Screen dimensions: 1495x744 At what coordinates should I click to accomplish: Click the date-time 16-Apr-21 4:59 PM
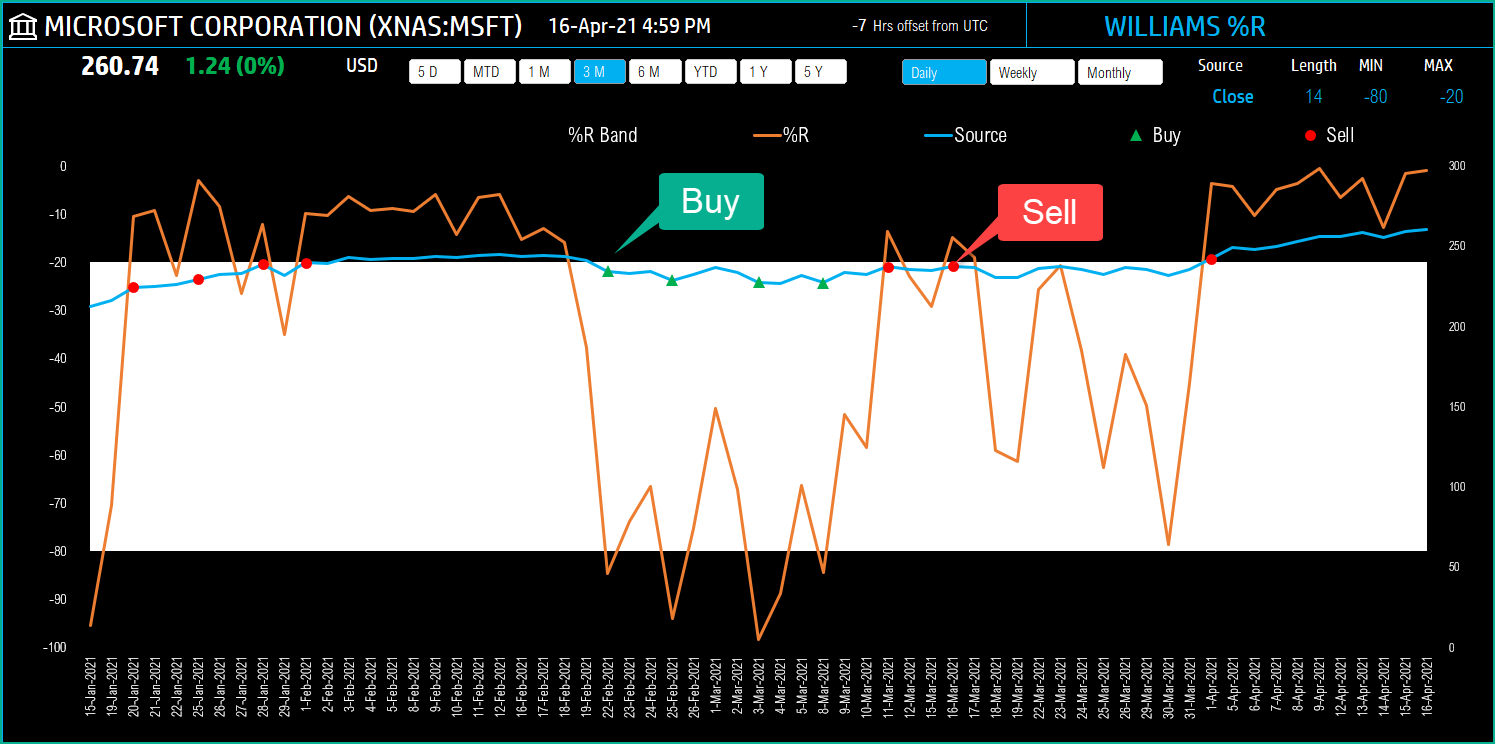tap(630, 26)
